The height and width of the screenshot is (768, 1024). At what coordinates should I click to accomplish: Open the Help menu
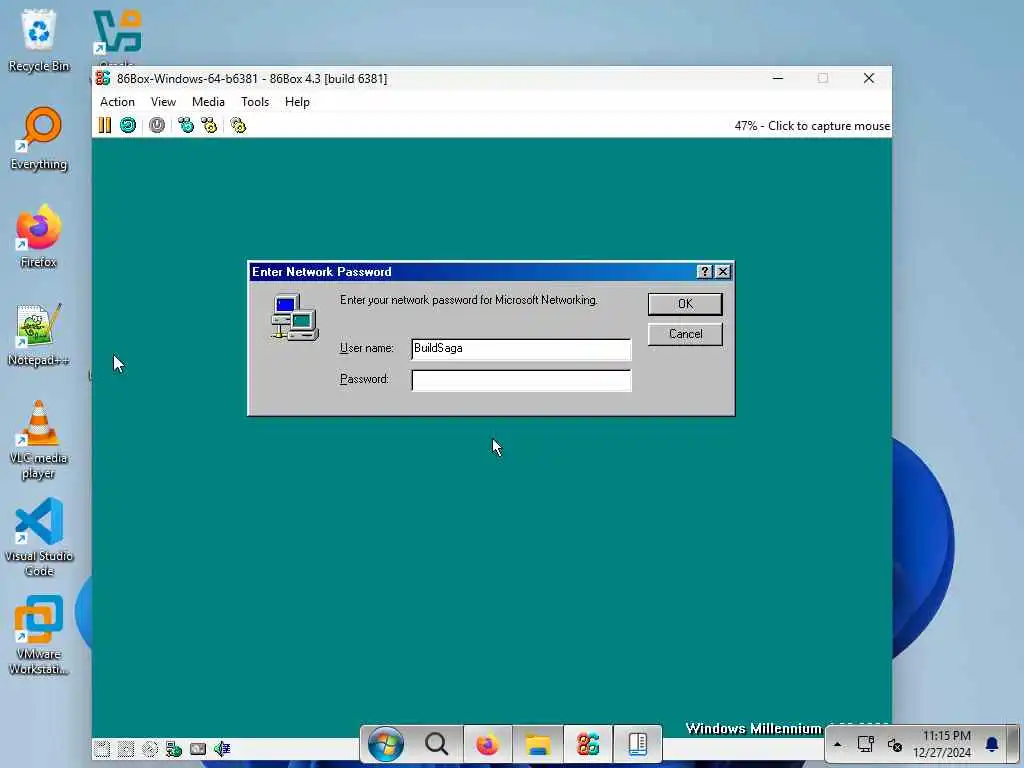tap(297, 102)
